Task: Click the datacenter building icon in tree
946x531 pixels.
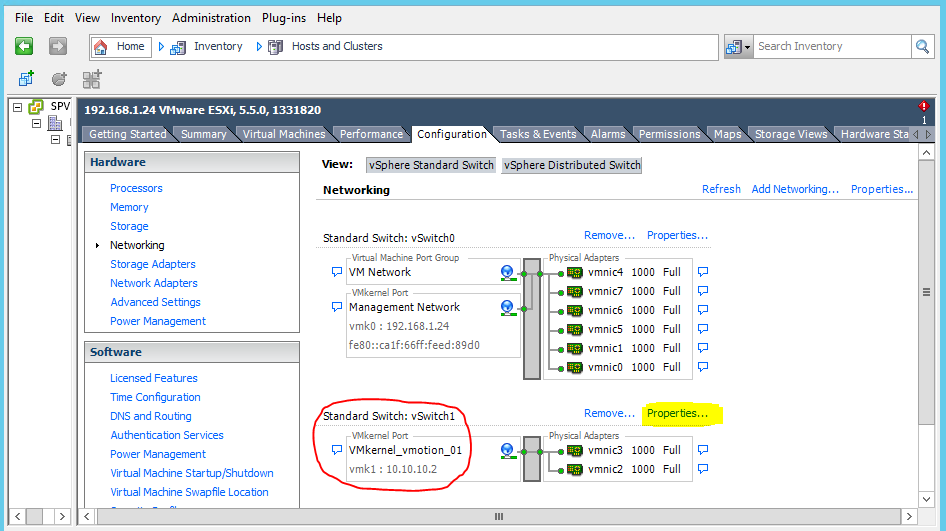Action: (x=56, y=123)
